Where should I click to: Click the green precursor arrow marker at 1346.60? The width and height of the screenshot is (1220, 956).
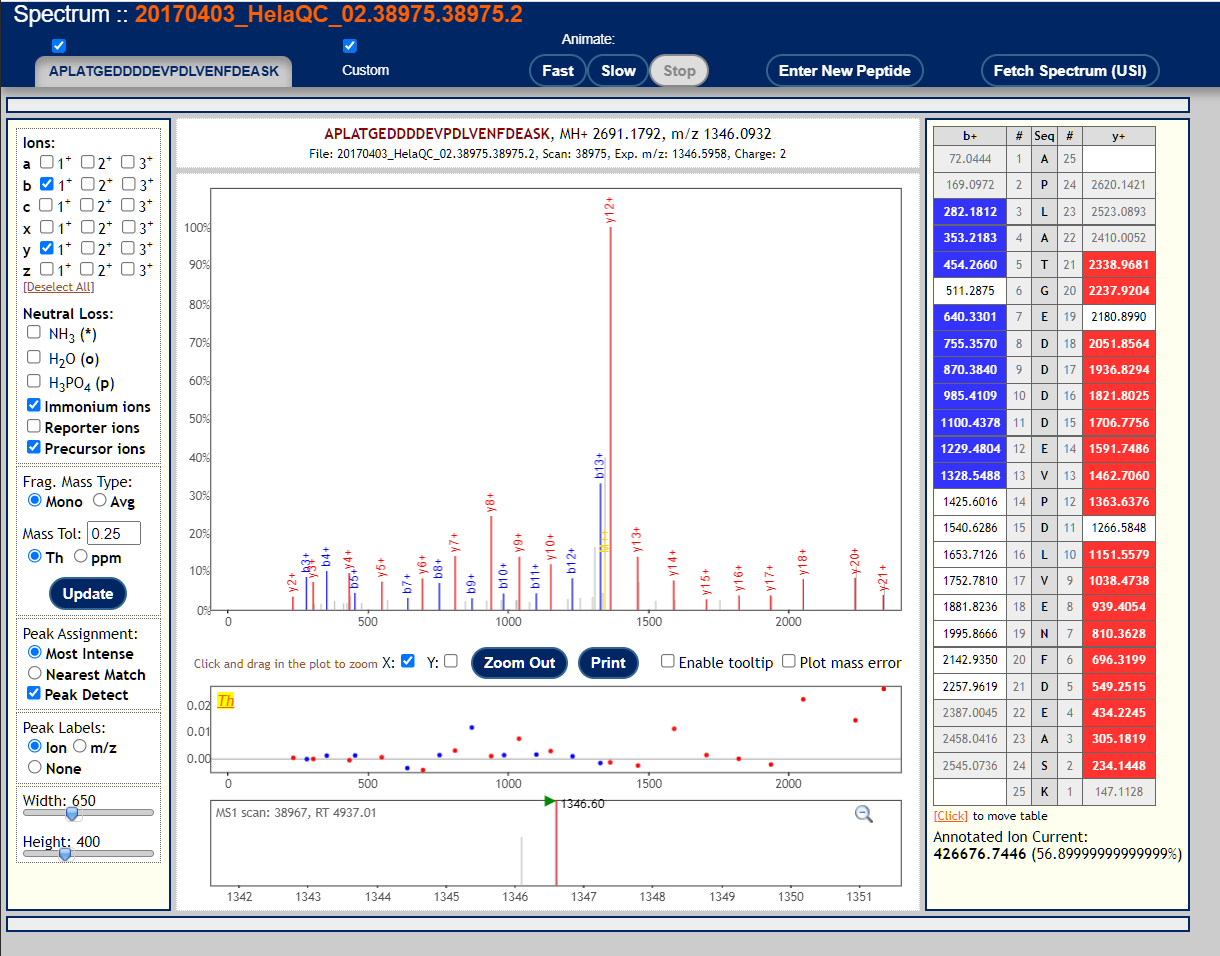[x=549, y=801]
